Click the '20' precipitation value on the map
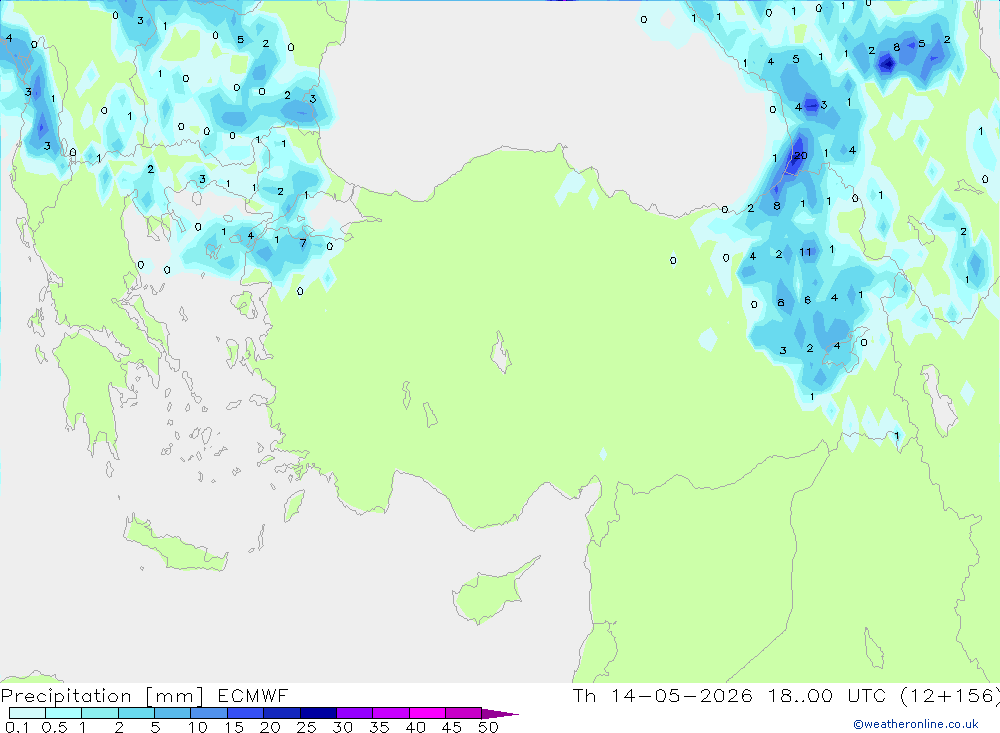Image resolution: width=1000 pixels, height=733 pixels. click(x=800, y=155)
